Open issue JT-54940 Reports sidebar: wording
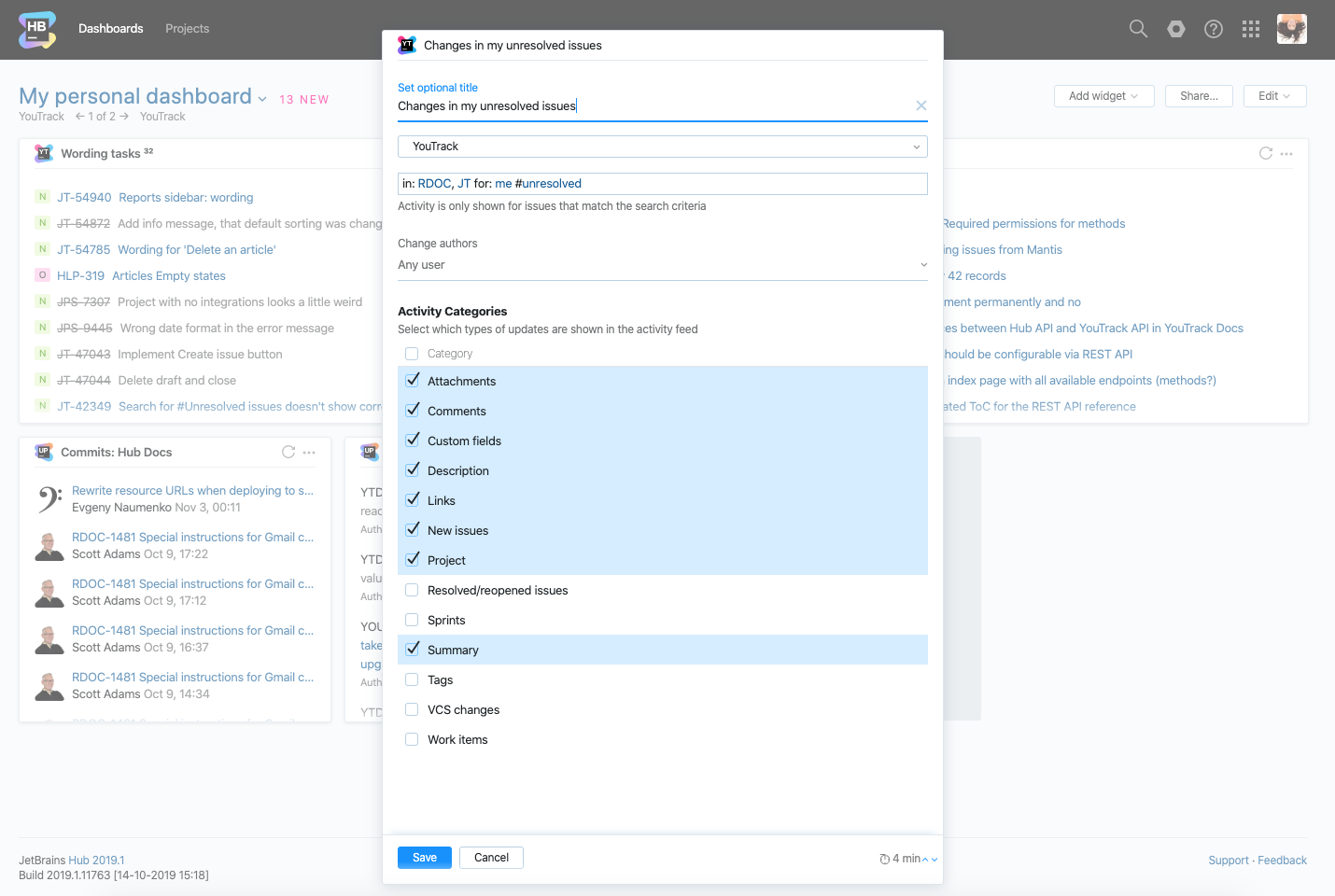This screenshot has height=896, width=1335. pyautogui.click(x=155, y=197)
